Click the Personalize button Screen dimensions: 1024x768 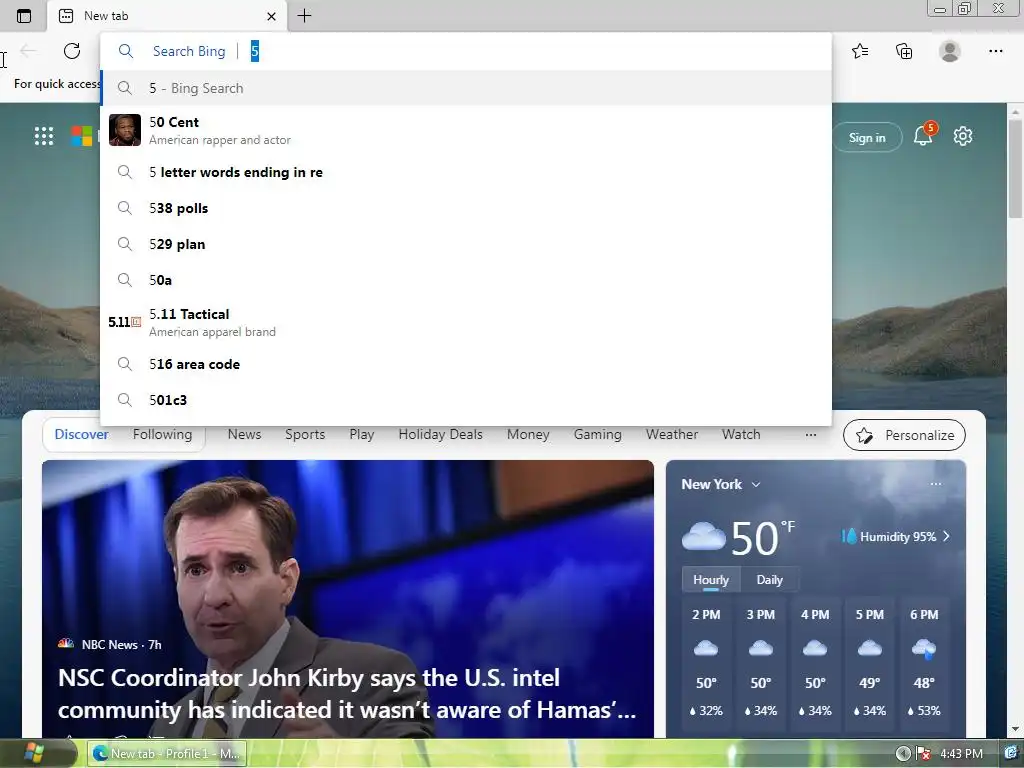[904, 435]
